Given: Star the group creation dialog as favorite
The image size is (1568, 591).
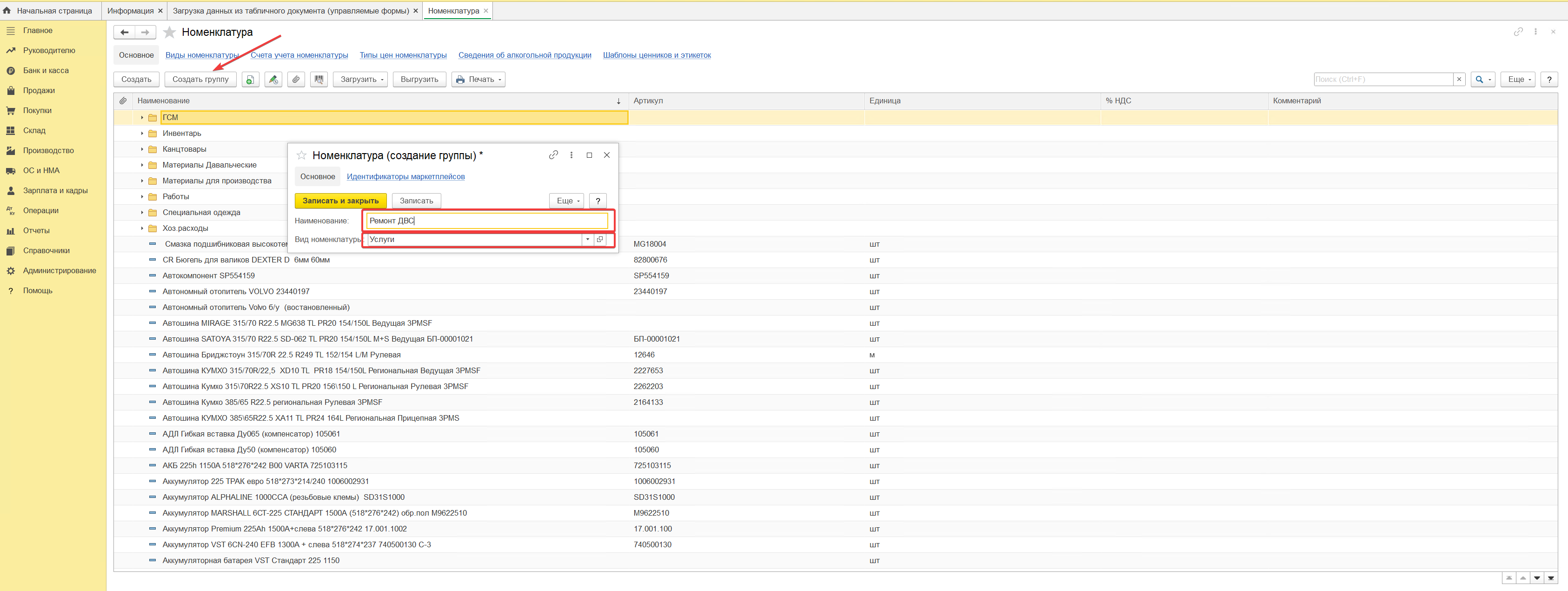Looking at the screenshot, I should point(301,155).
